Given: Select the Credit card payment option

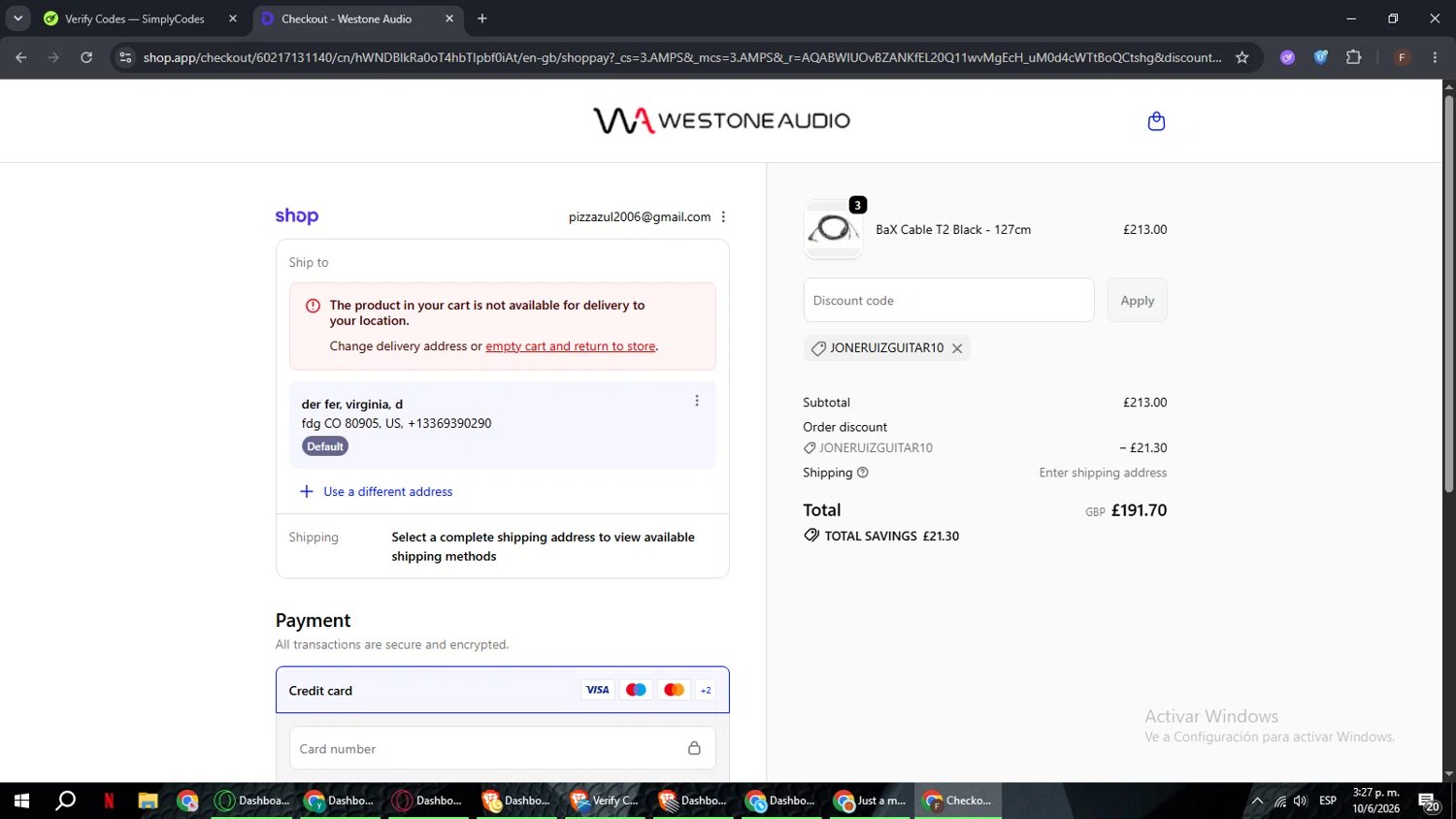Looking at the screenshot, I should 503,690.
